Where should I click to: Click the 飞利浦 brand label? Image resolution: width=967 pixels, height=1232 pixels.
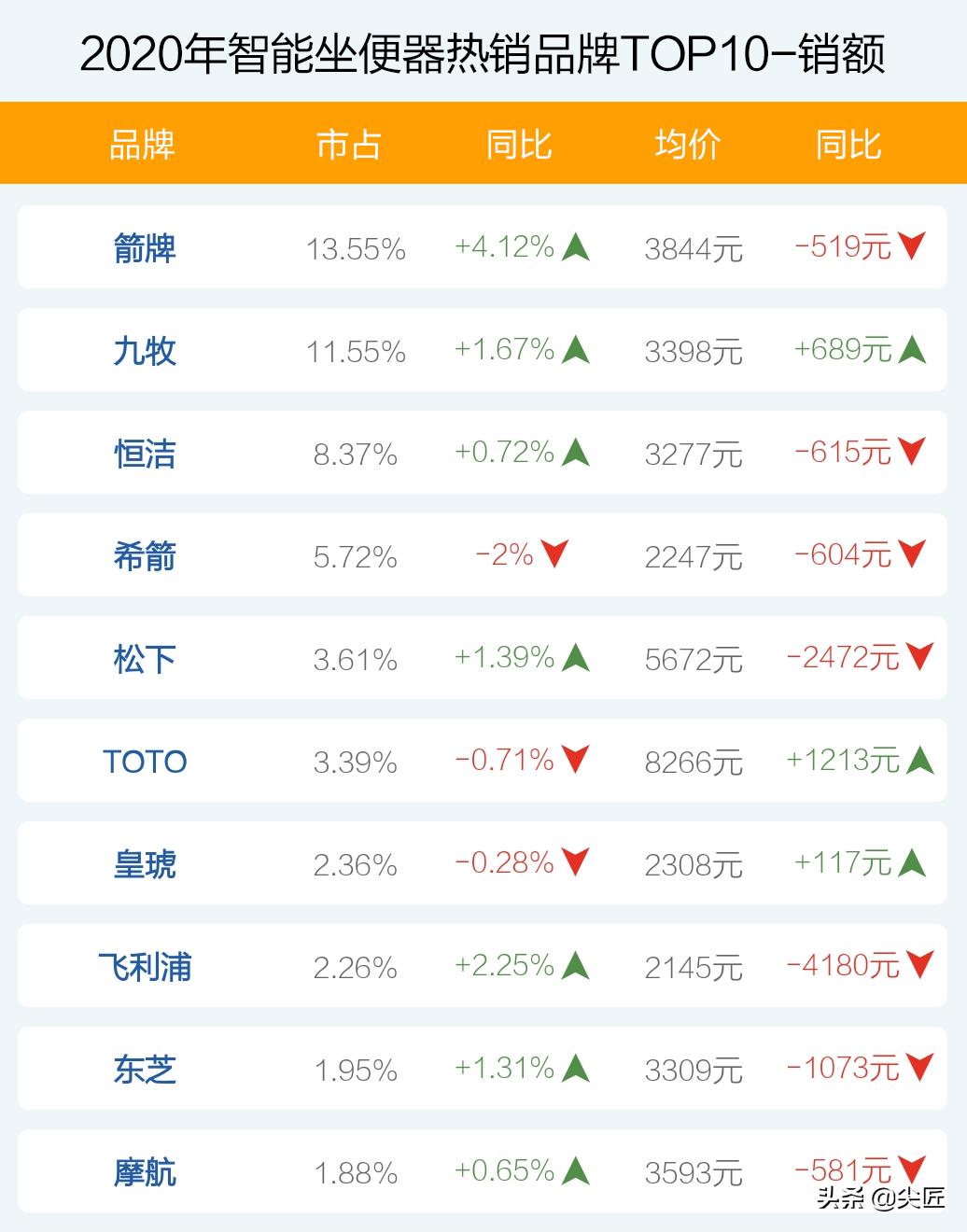(x=145, y=968)
